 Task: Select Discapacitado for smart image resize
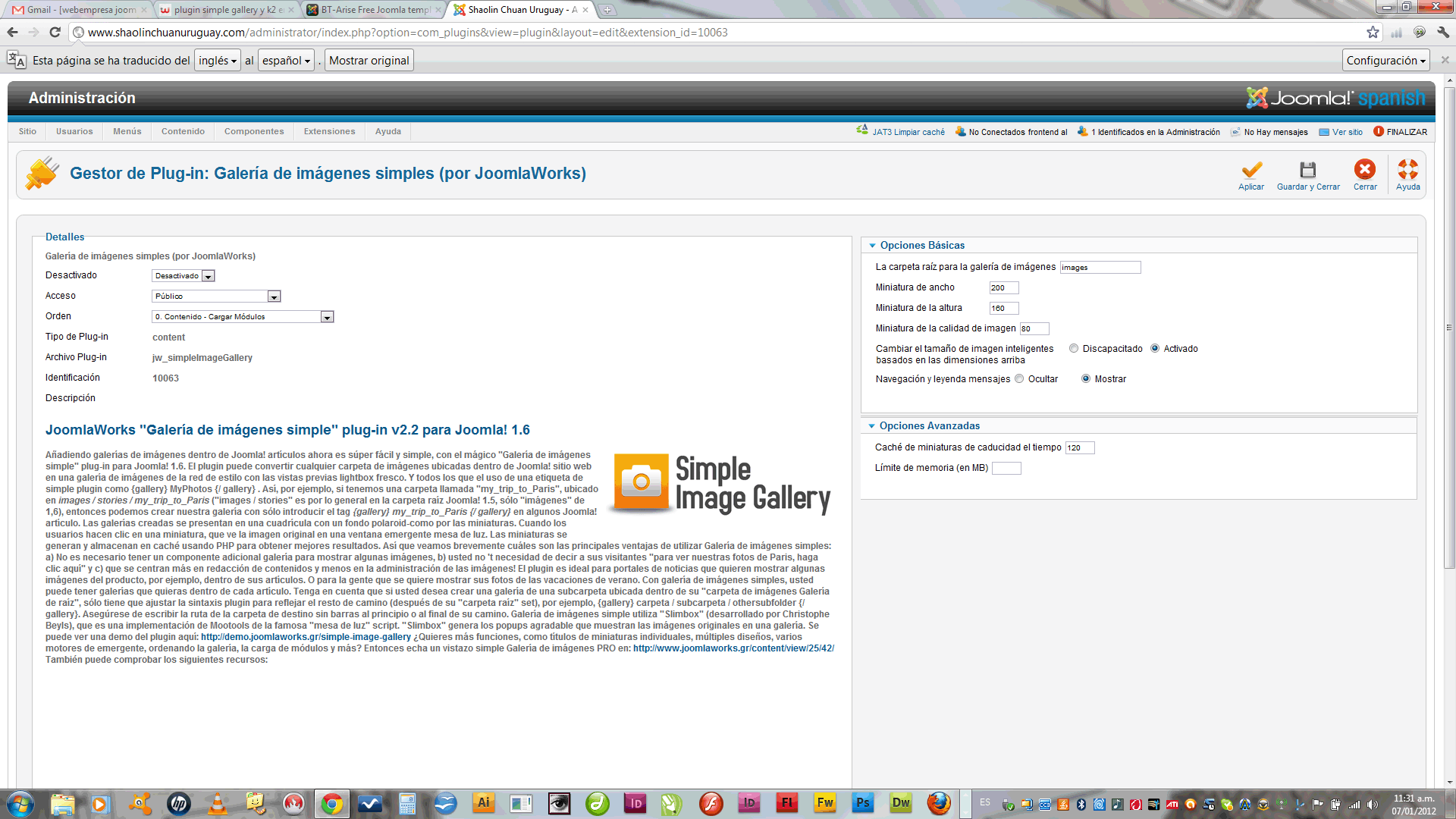point(1074,349)
